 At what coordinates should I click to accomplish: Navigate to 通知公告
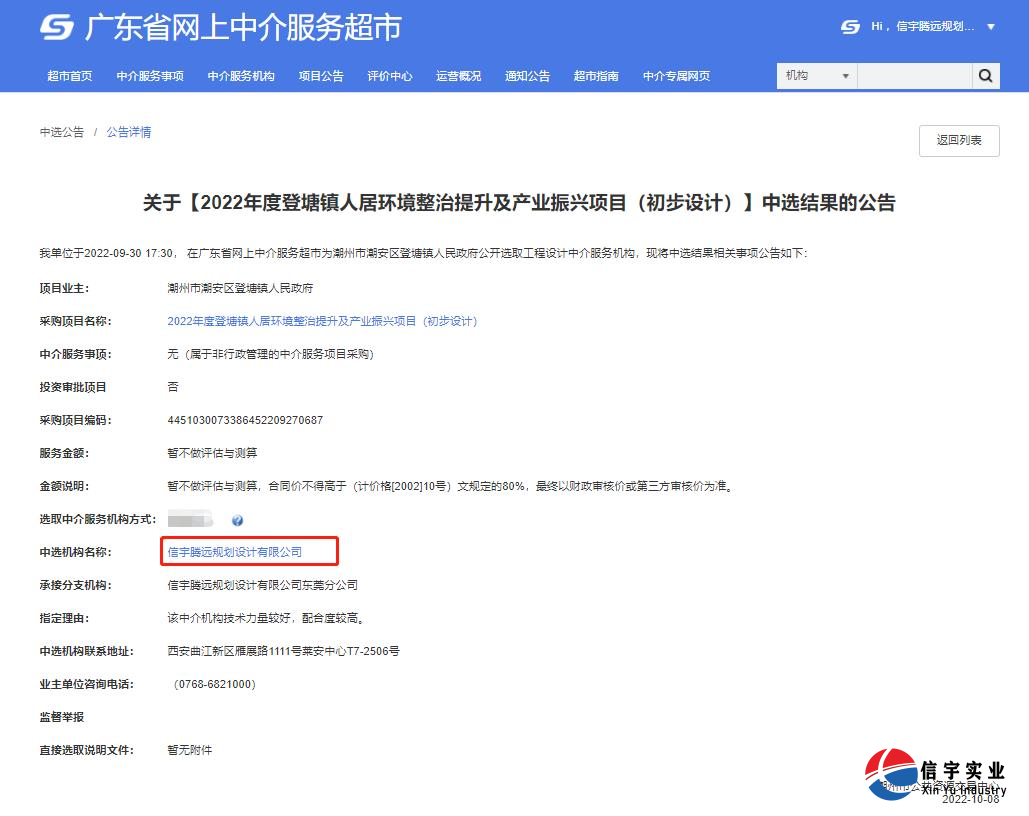(527, 75)
